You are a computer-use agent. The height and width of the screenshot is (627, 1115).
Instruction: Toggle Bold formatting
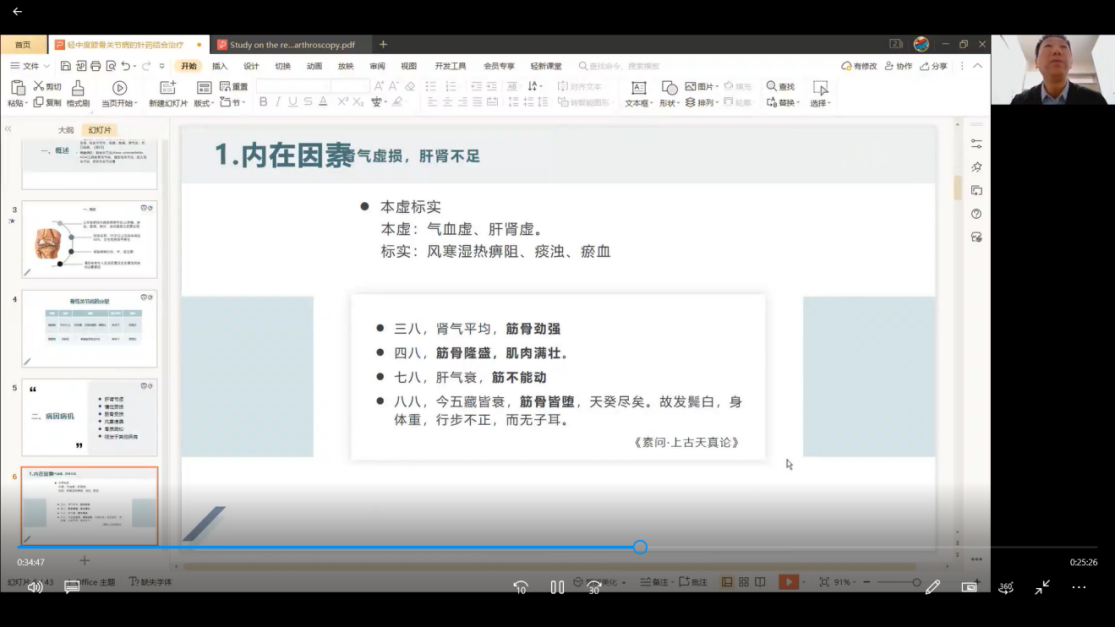coord(263,102)
